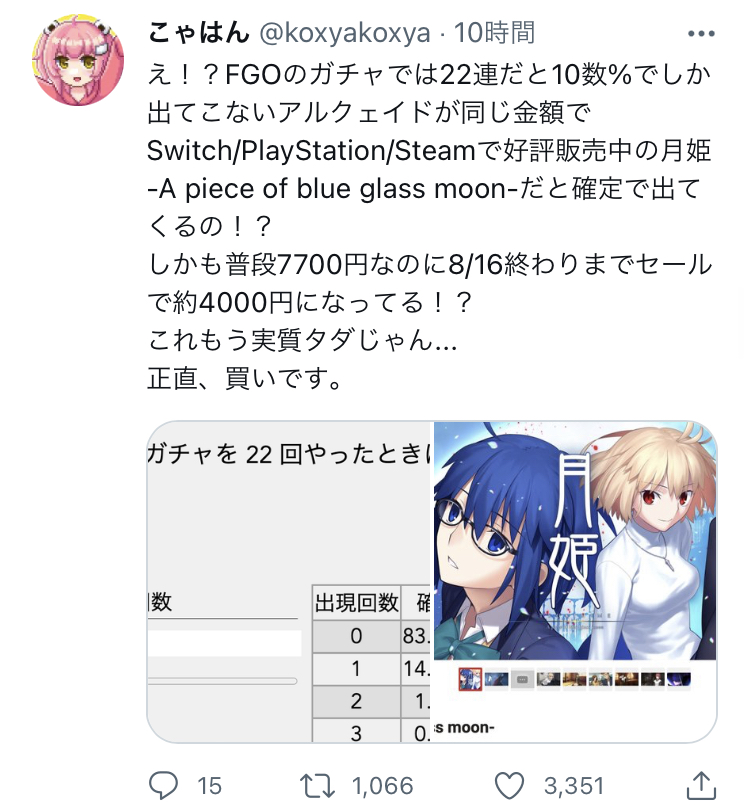
Task: Select the red-bordered first strip thumbnail
Action: click(470, 679)
